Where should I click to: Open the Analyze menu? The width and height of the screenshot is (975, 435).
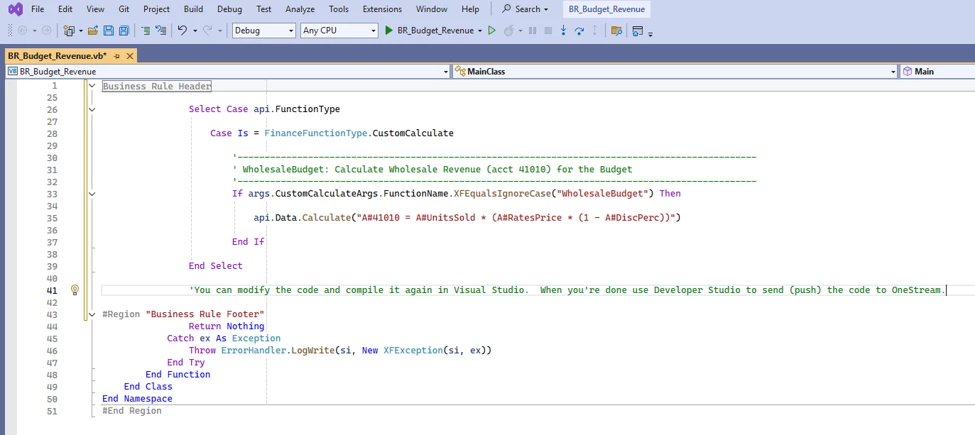coord(300,9)
